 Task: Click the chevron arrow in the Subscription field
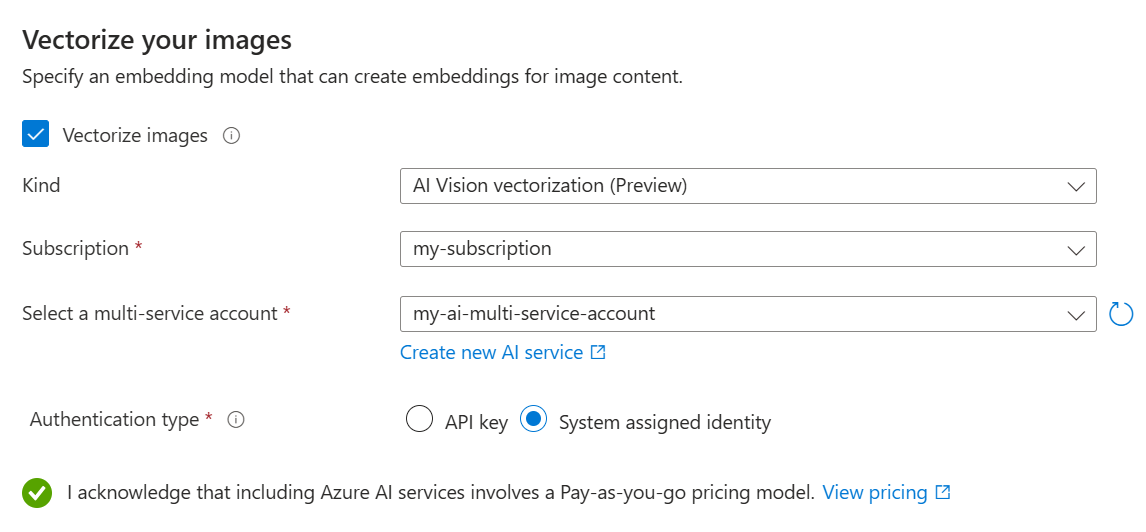(x=1076, y=249)
